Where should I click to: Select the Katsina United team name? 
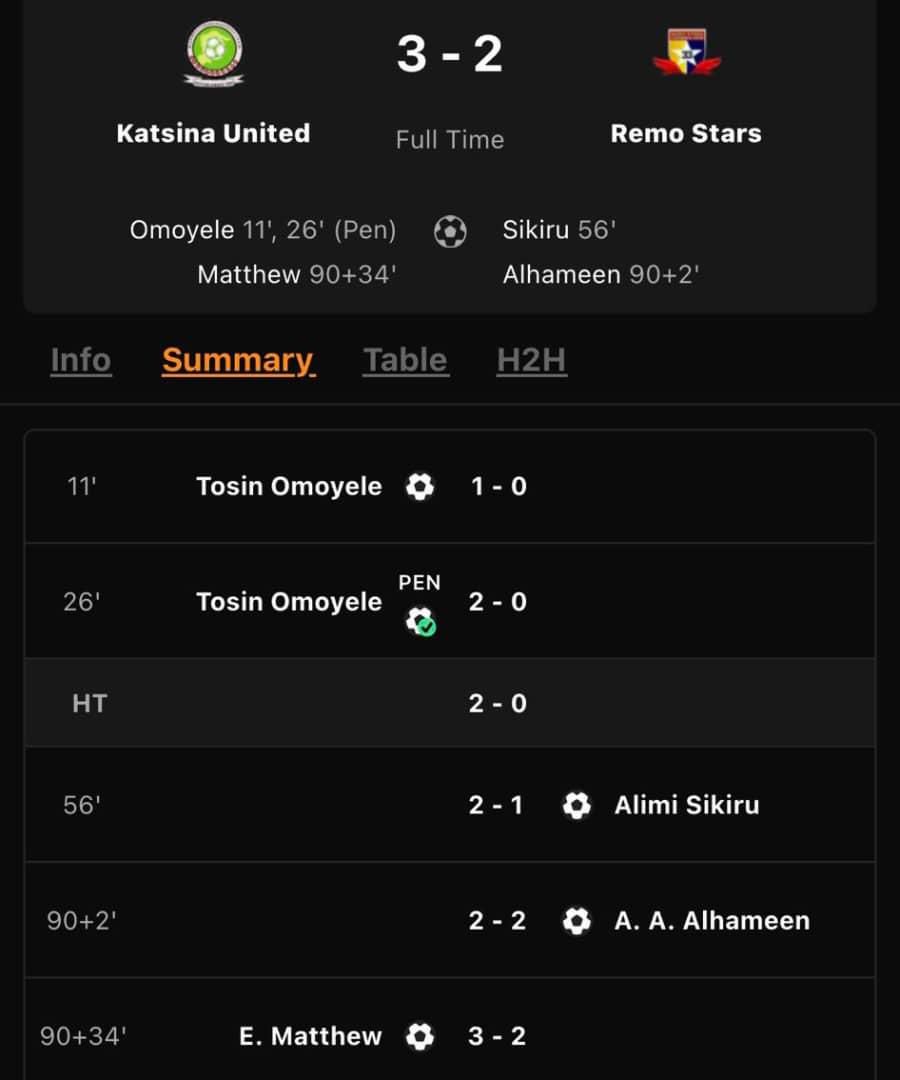(213, 133)
